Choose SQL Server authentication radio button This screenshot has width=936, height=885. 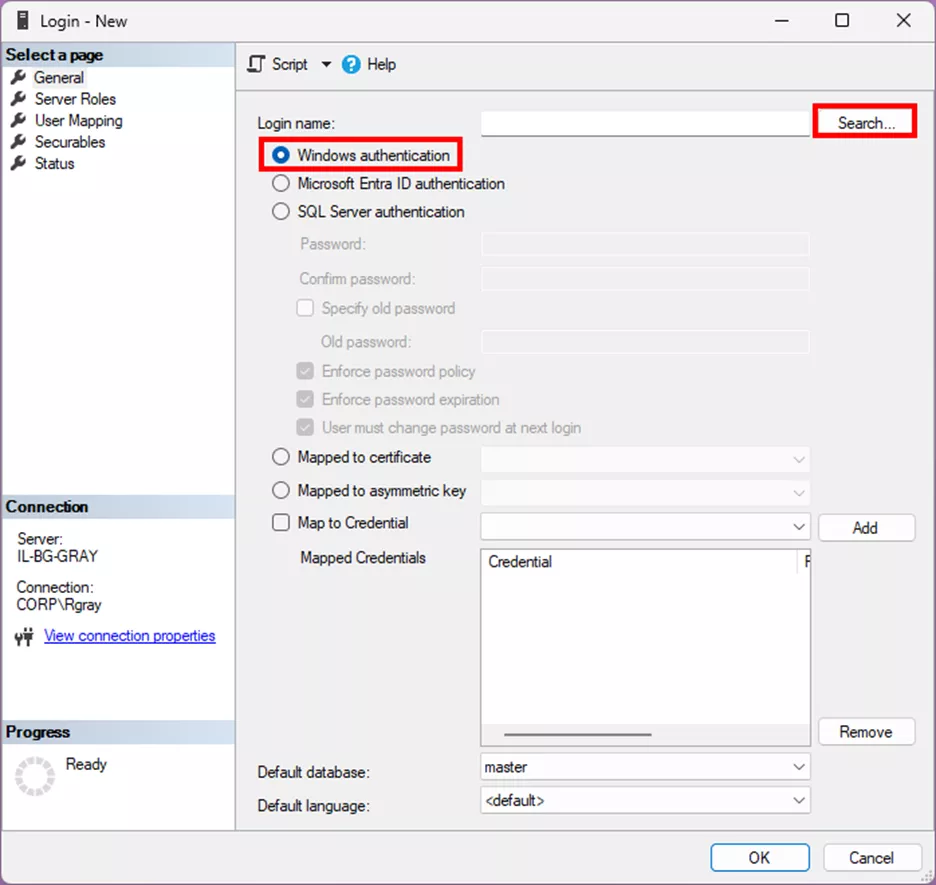point(281,211)
